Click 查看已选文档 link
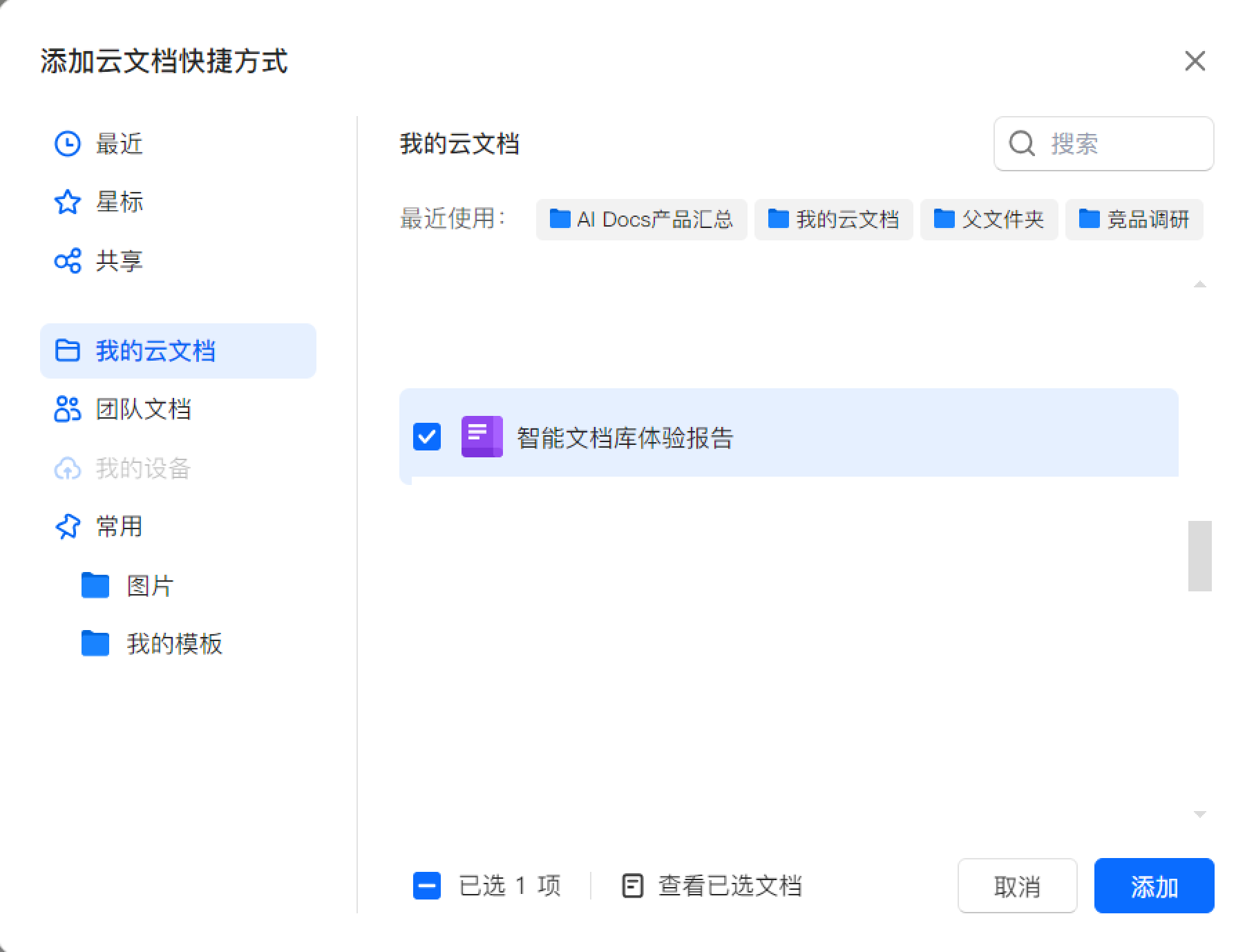 pyautogui.click(x=730, y=886)
